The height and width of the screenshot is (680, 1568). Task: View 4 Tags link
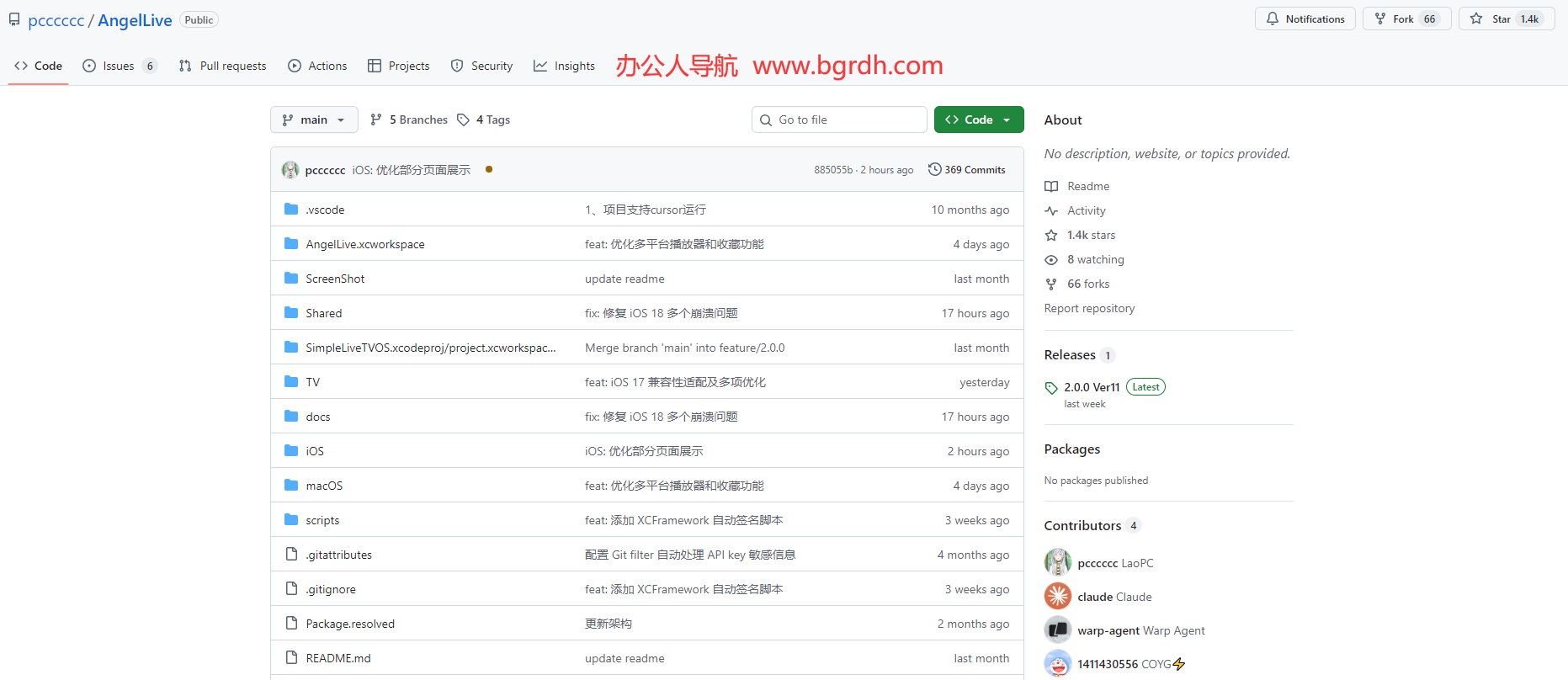[x=484, y=120]
